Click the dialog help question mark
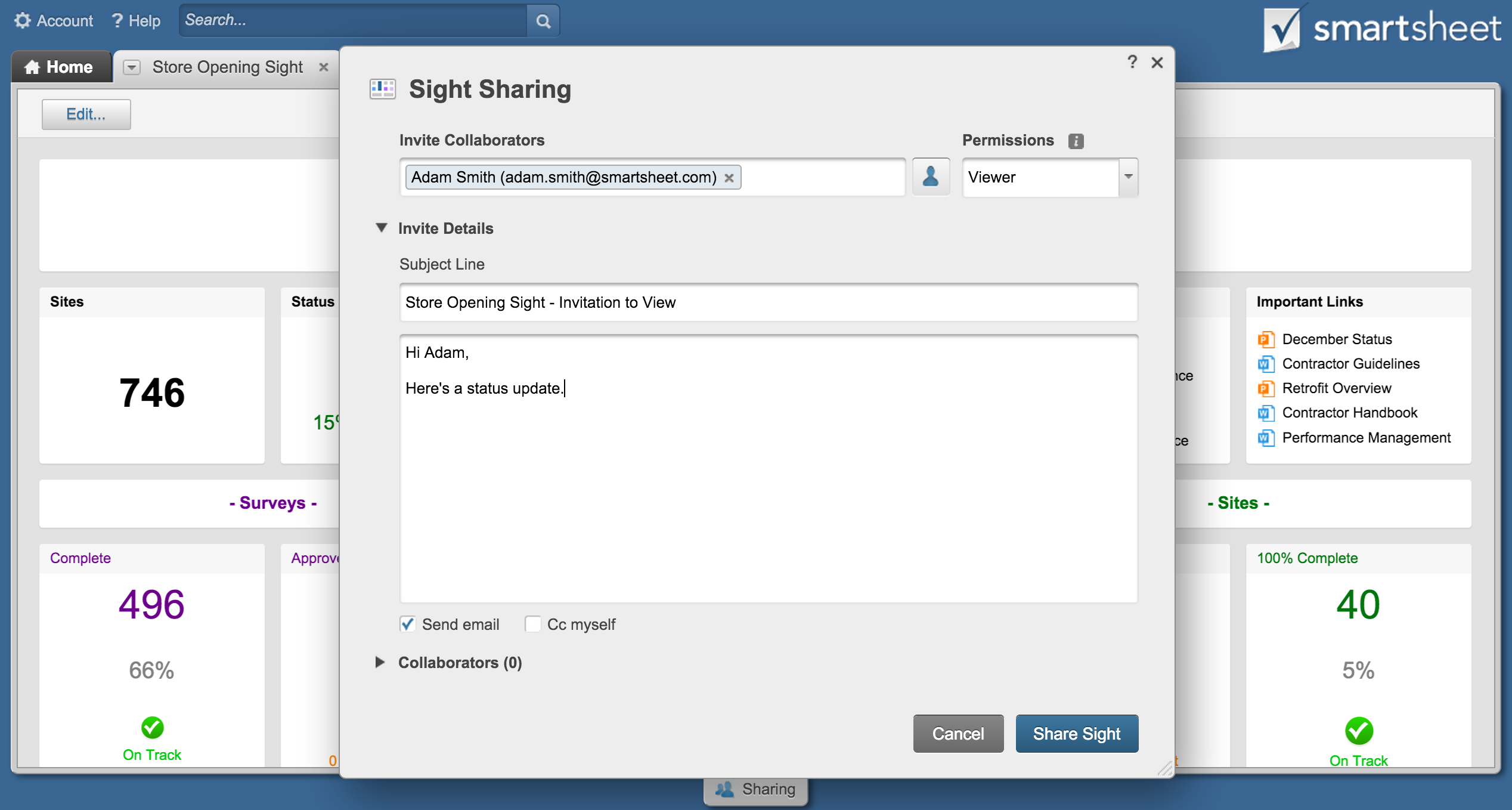Viewport: 1512px width, 810px height. point(1132,62)
